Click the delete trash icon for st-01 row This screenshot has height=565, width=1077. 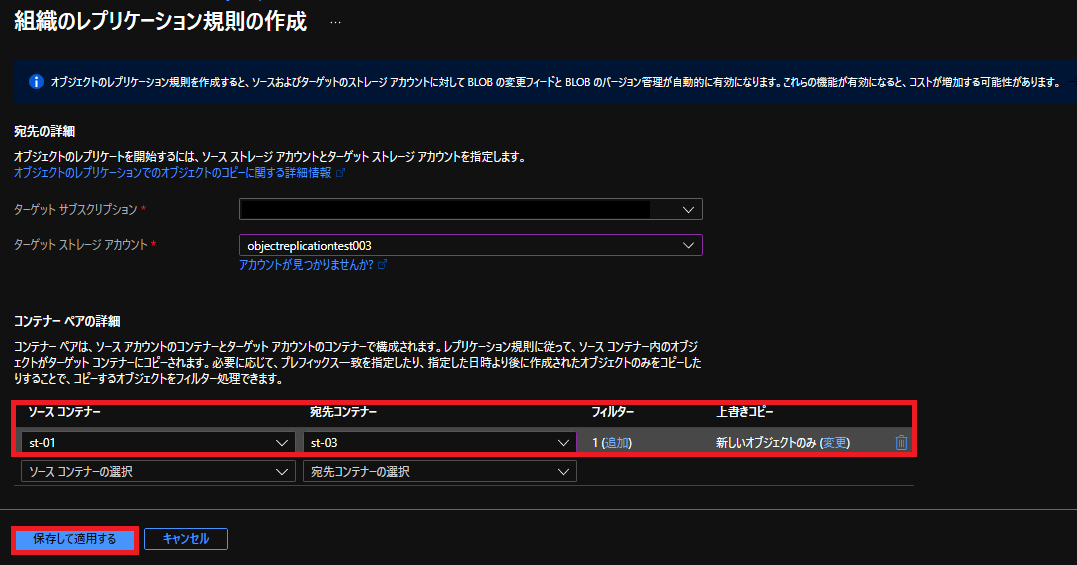[x=901, y=443]
